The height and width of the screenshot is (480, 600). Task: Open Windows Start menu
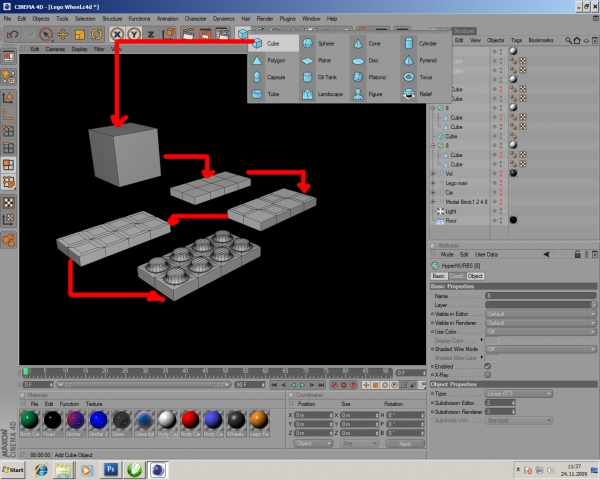pos(13,470)
